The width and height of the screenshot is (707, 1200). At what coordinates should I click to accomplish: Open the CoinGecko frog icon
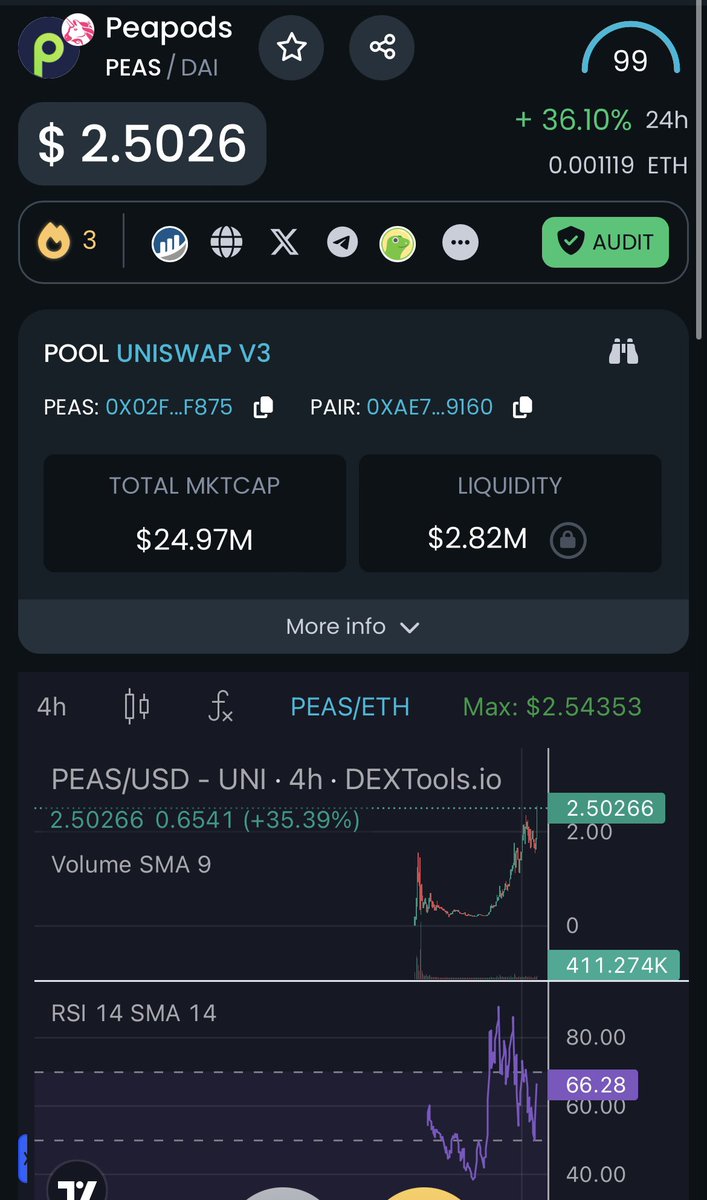point(398,243)
